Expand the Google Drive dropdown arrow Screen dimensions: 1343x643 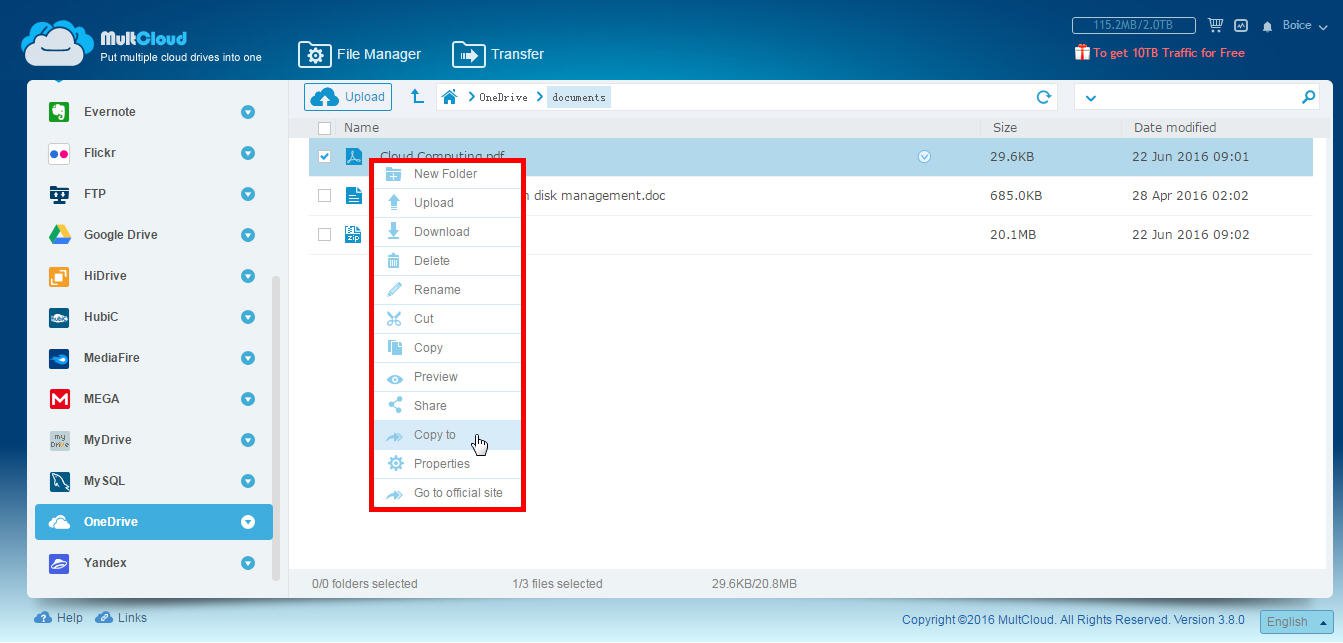point(248,235)
